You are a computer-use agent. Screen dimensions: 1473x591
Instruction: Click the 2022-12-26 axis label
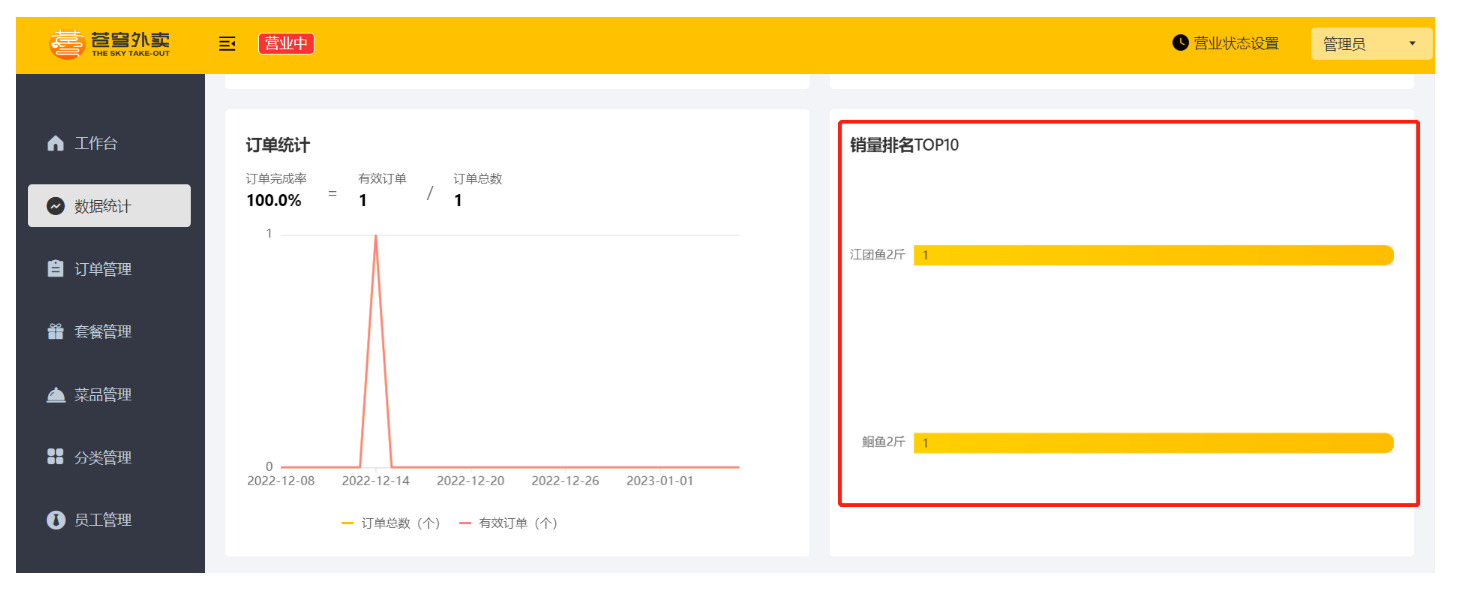pyautogui.click(x=565, y=481)
